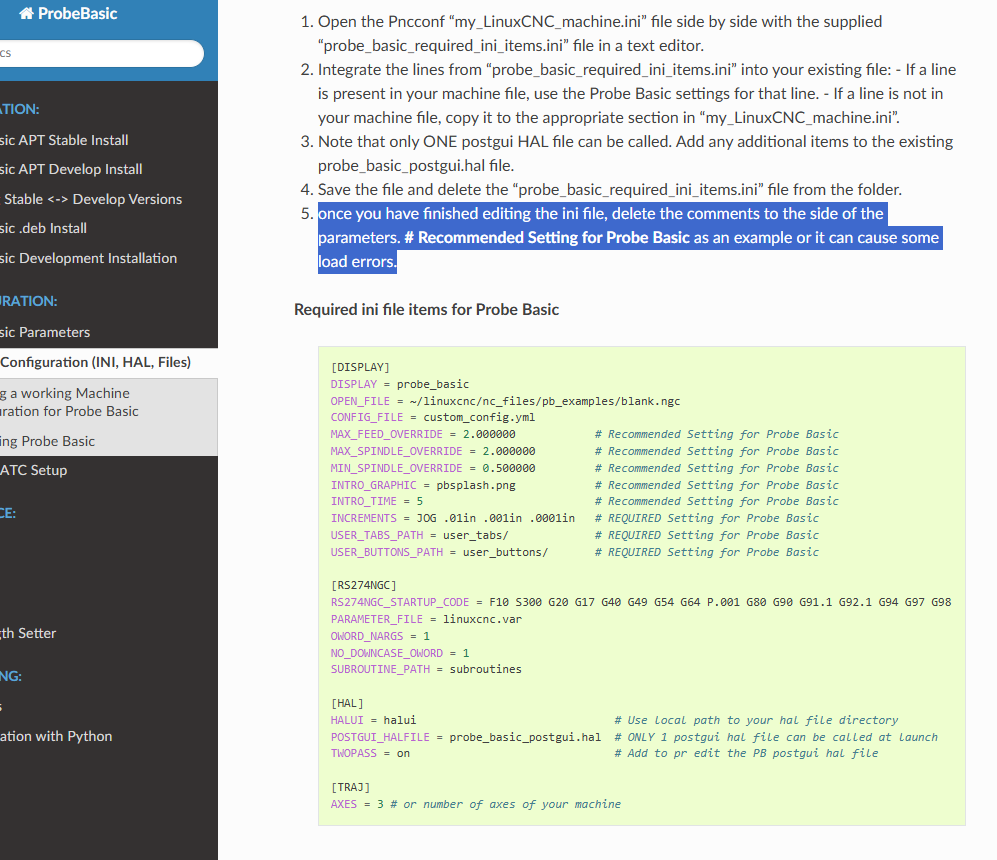Select Configuration (INI, HAL, Files) entry
The image size is (997, 860).
click(95, 362)
